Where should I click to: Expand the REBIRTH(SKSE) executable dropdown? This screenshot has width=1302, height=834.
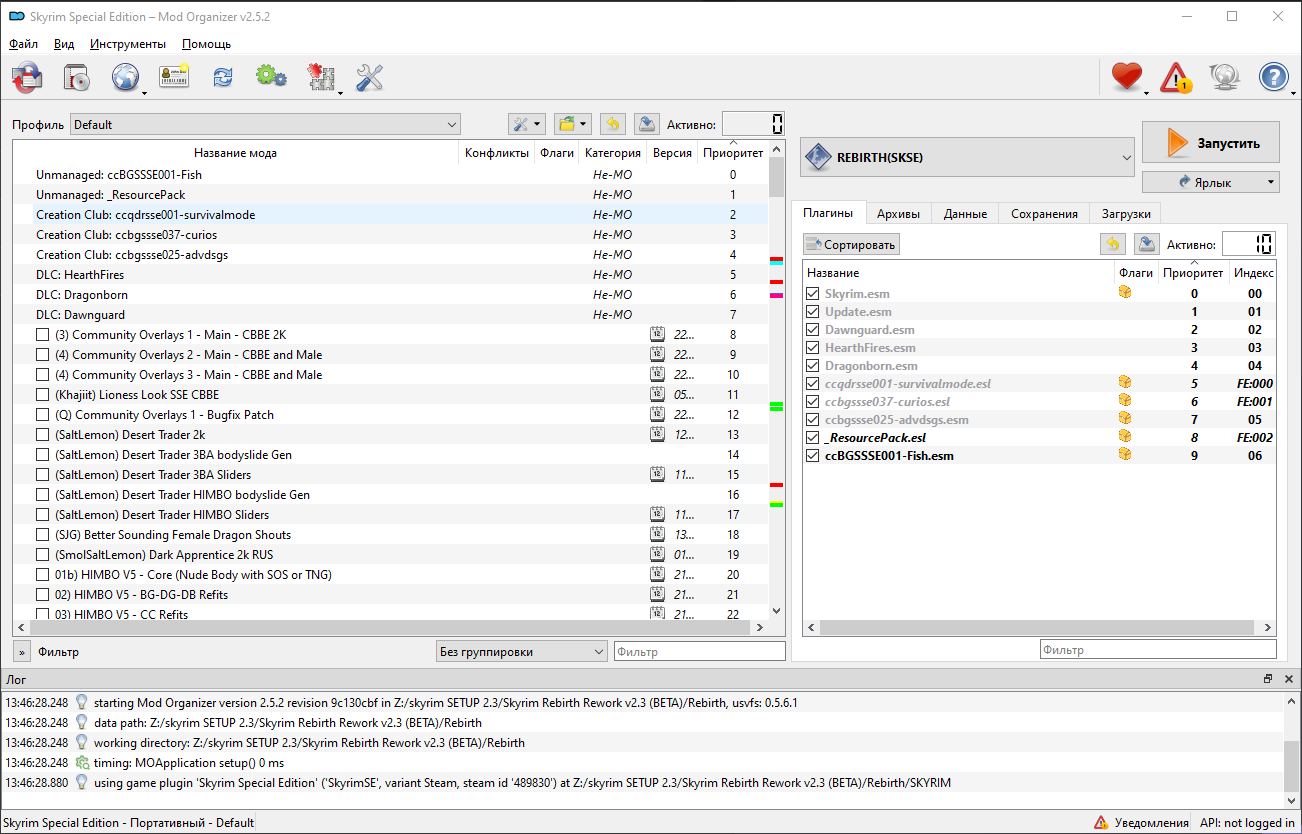[x=968, y=157]
